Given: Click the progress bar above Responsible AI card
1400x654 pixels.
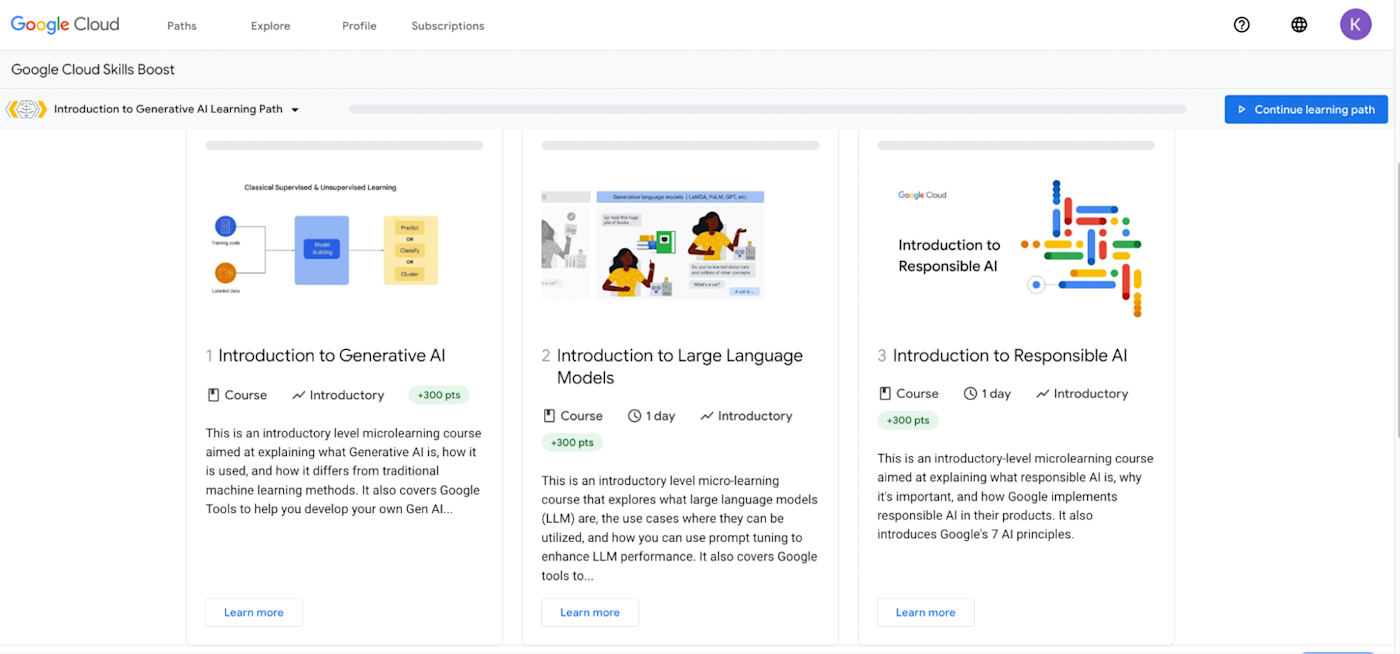Looking at the screenshot, I should point(1016,145).
